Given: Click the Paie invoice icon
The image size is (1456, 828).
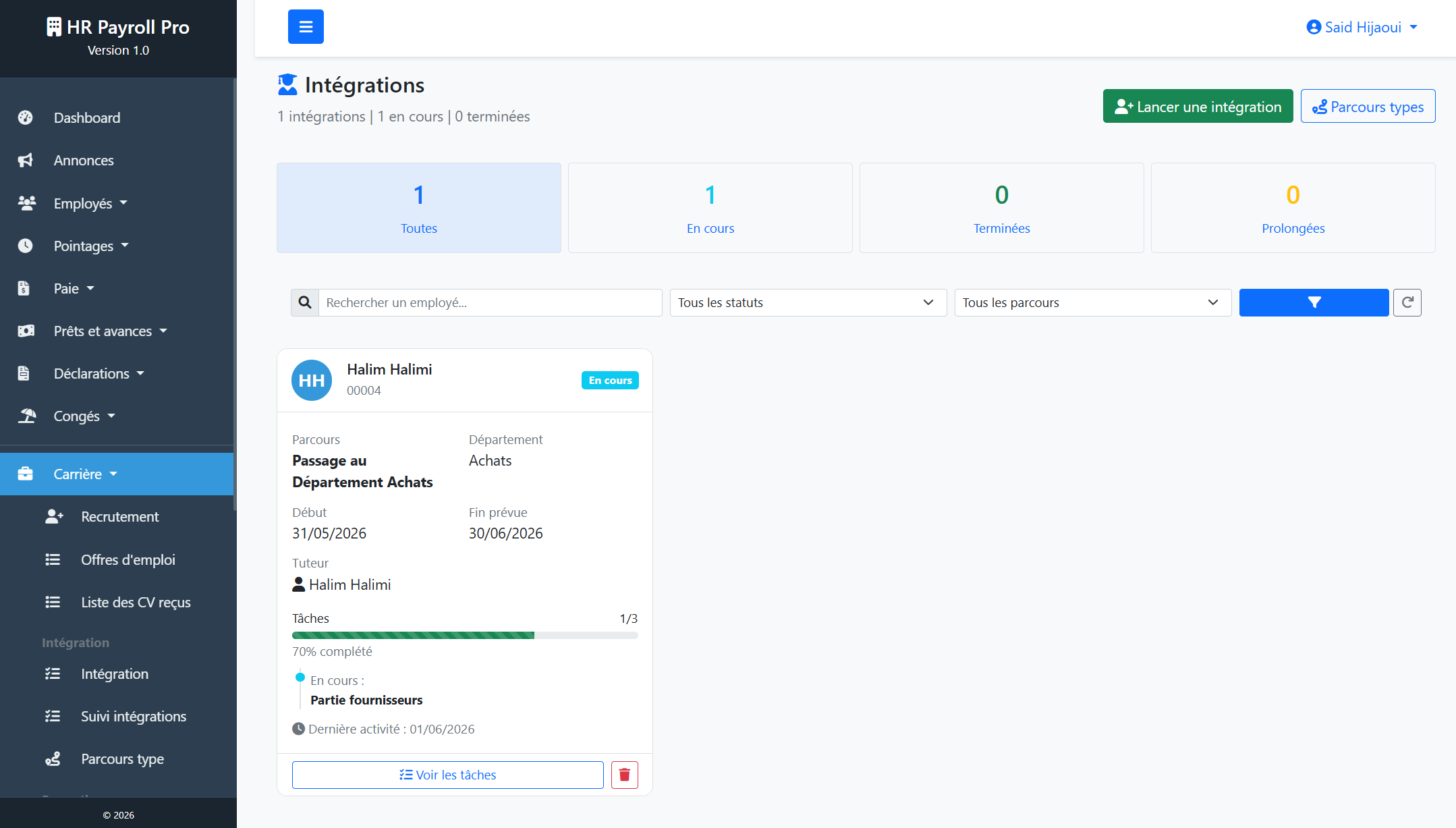Looking at the screenshot, I should [x=24, y=288].
